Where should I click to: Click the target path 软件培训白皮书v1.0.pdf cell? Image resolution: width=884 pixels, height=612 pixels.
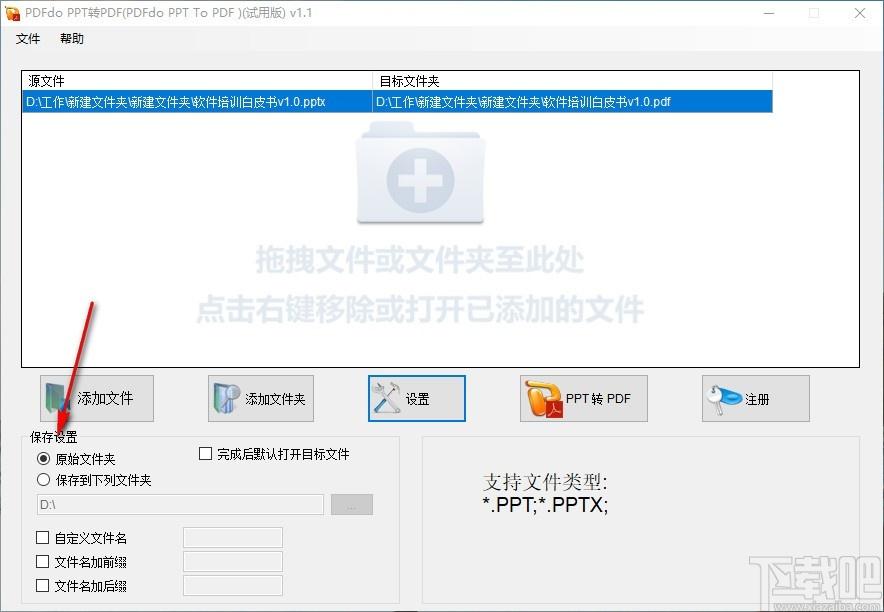tap(572, 102)
